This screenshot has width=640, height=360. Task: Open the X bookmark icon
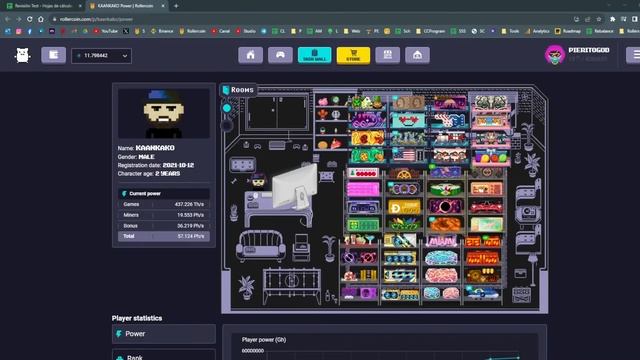pyautogui.click(x=126, y=31)
